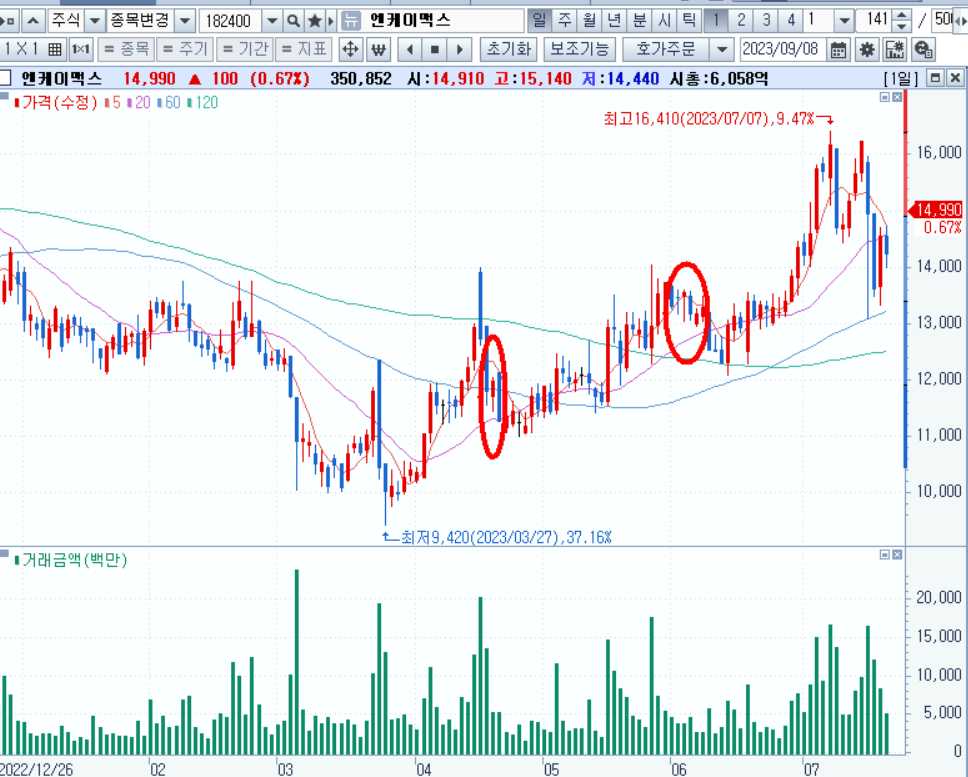Select 분 minute period
968x777 pixels.
pyautogui.click(x=639, y=20)
